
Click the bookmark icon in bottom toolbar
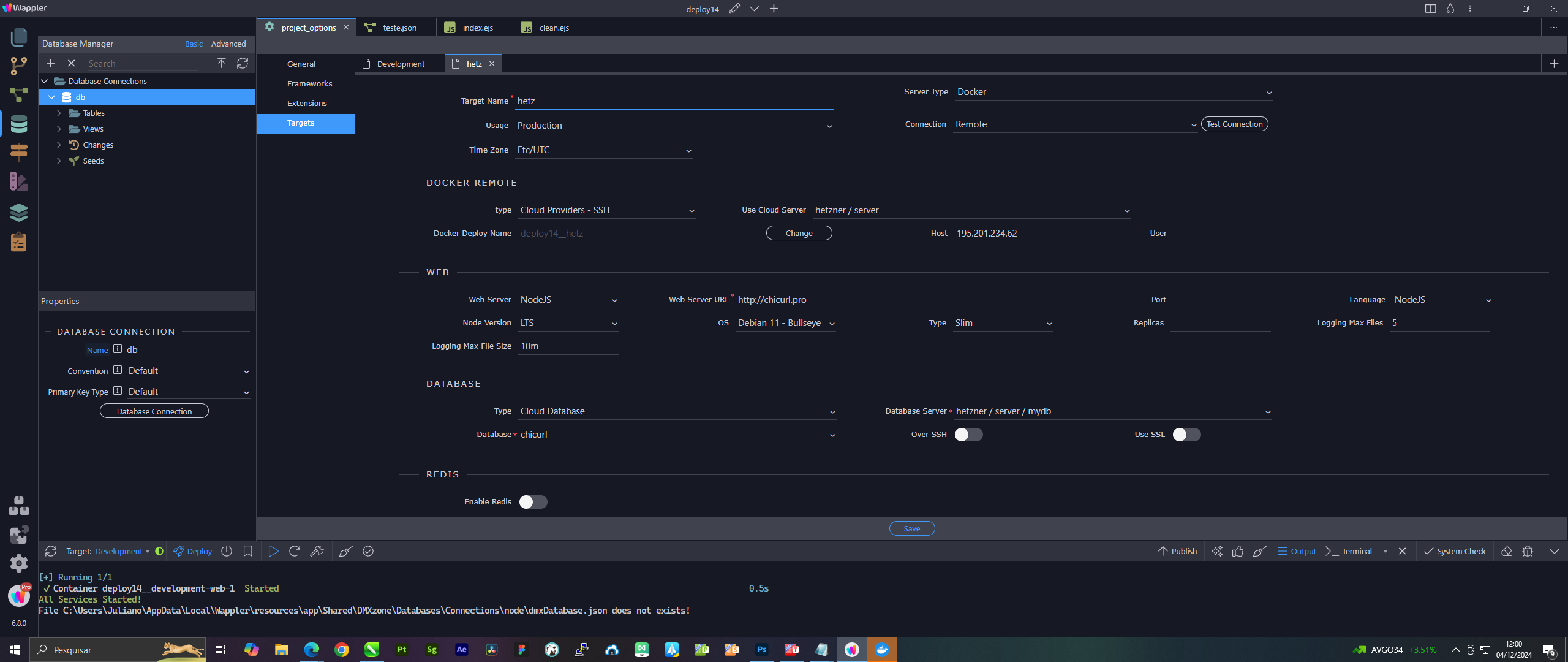point(248,551)
